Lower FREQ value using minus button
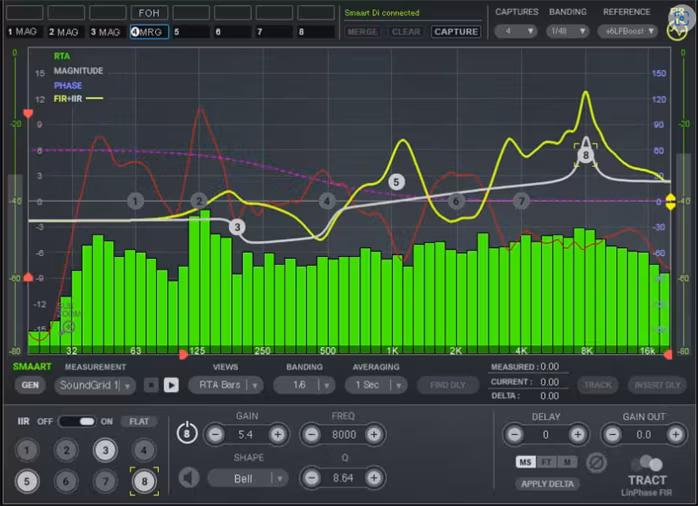Viewport: 698px width, 506px height. pyautogui.click(x=312, y=434)
